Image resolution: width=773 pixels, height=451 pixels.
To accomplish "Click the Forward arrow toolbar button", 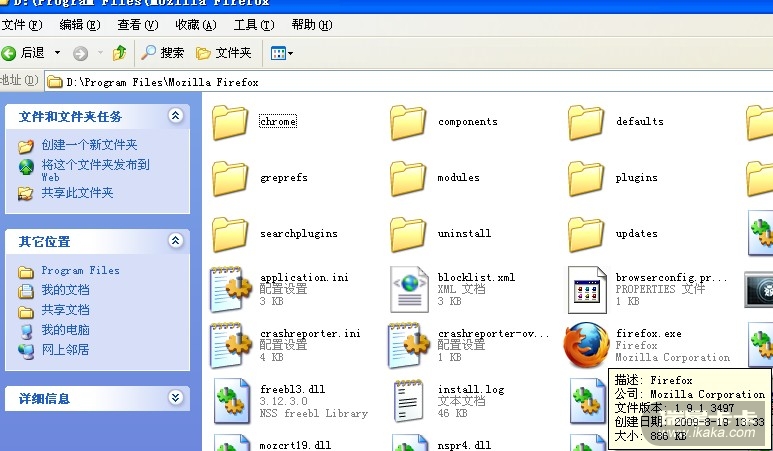I will coord(80,53).
